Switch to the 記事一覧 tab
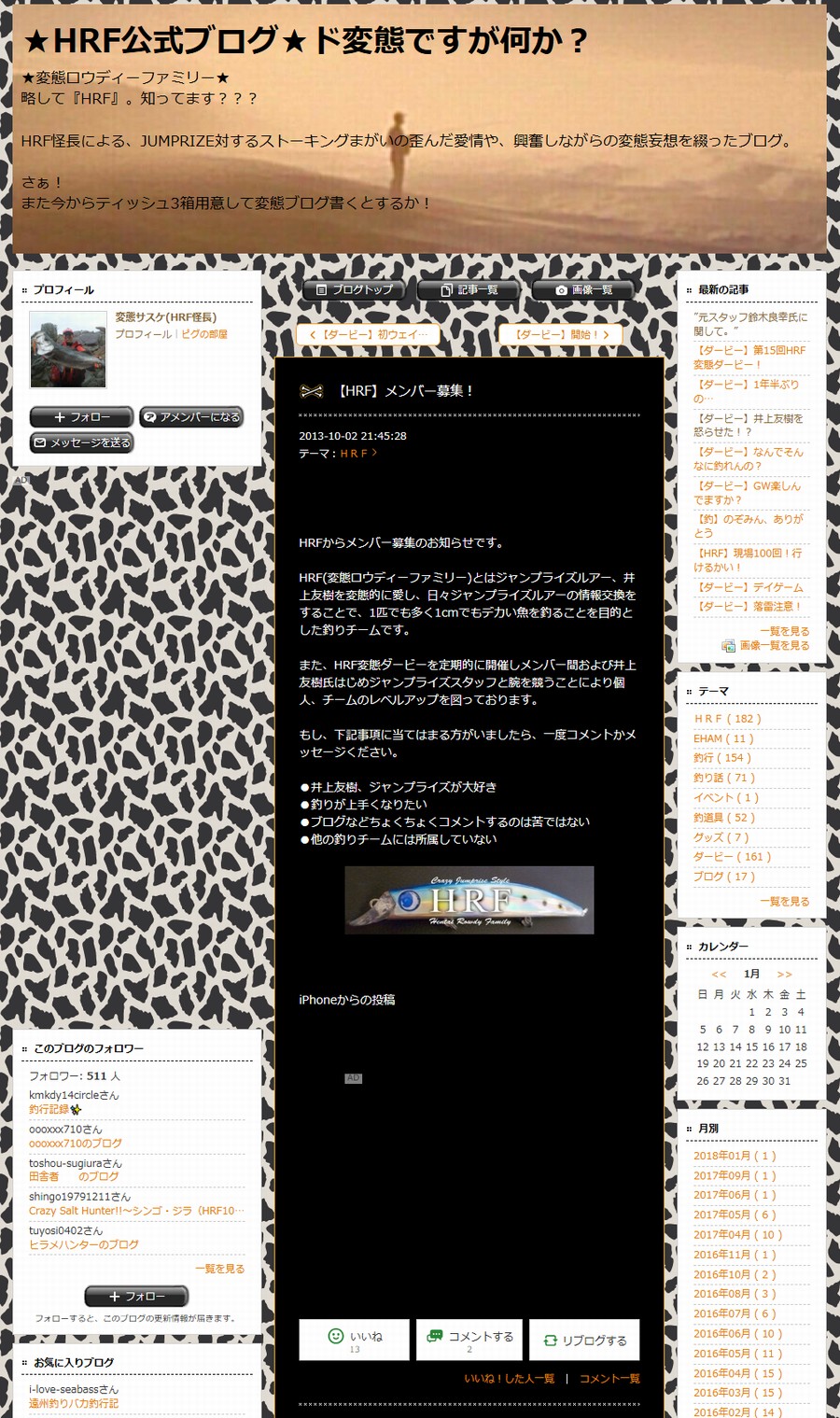 [469, 290]
